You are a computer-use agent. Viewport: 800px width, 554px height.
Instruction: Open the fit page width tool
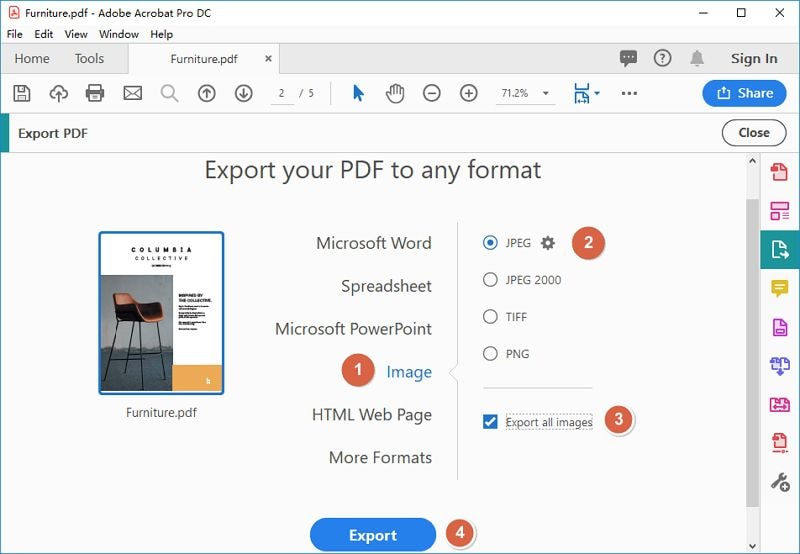[582, 93]
